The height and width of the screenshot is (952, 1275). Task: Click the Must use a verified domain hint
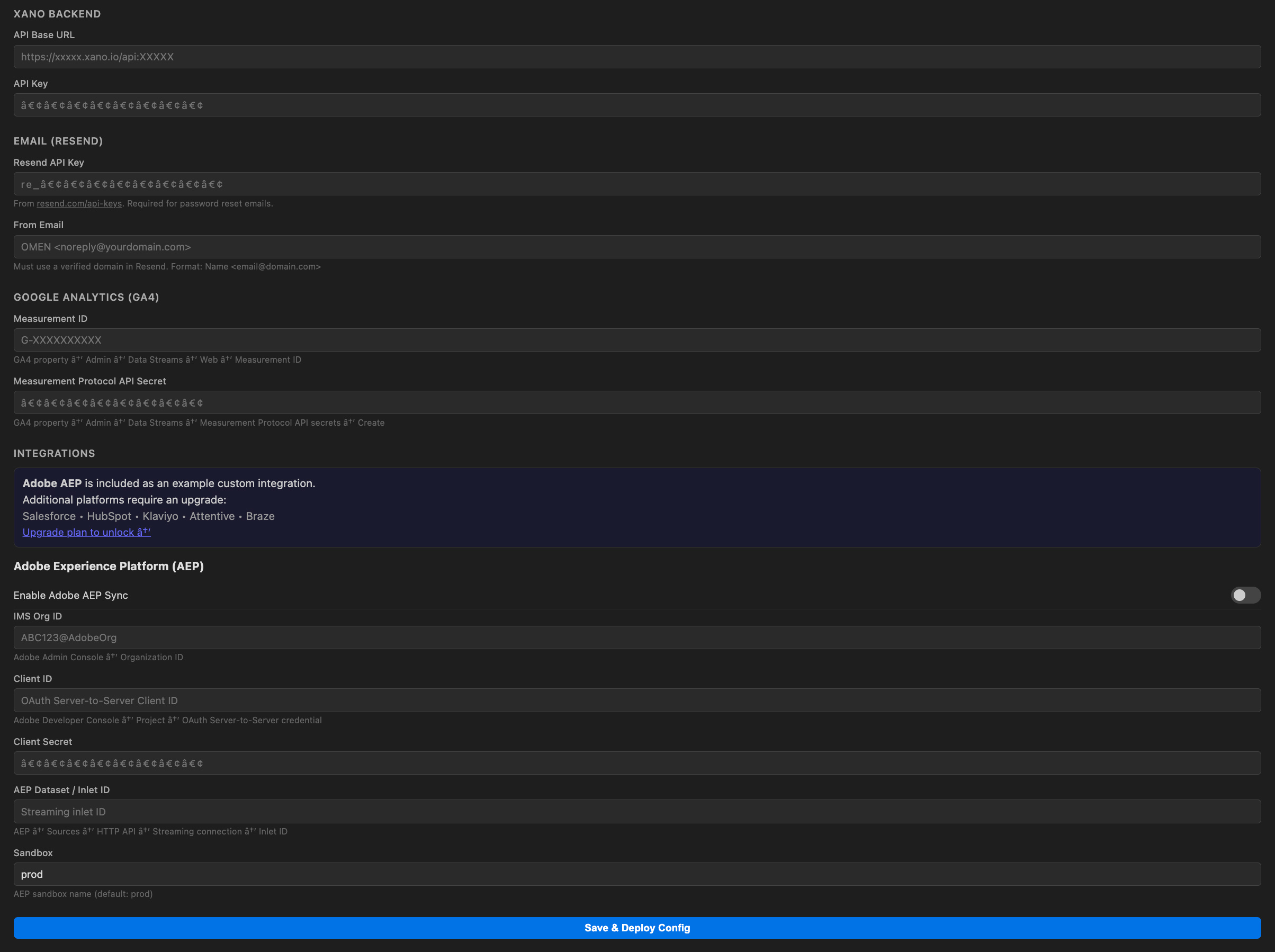(x=167, y=267)
